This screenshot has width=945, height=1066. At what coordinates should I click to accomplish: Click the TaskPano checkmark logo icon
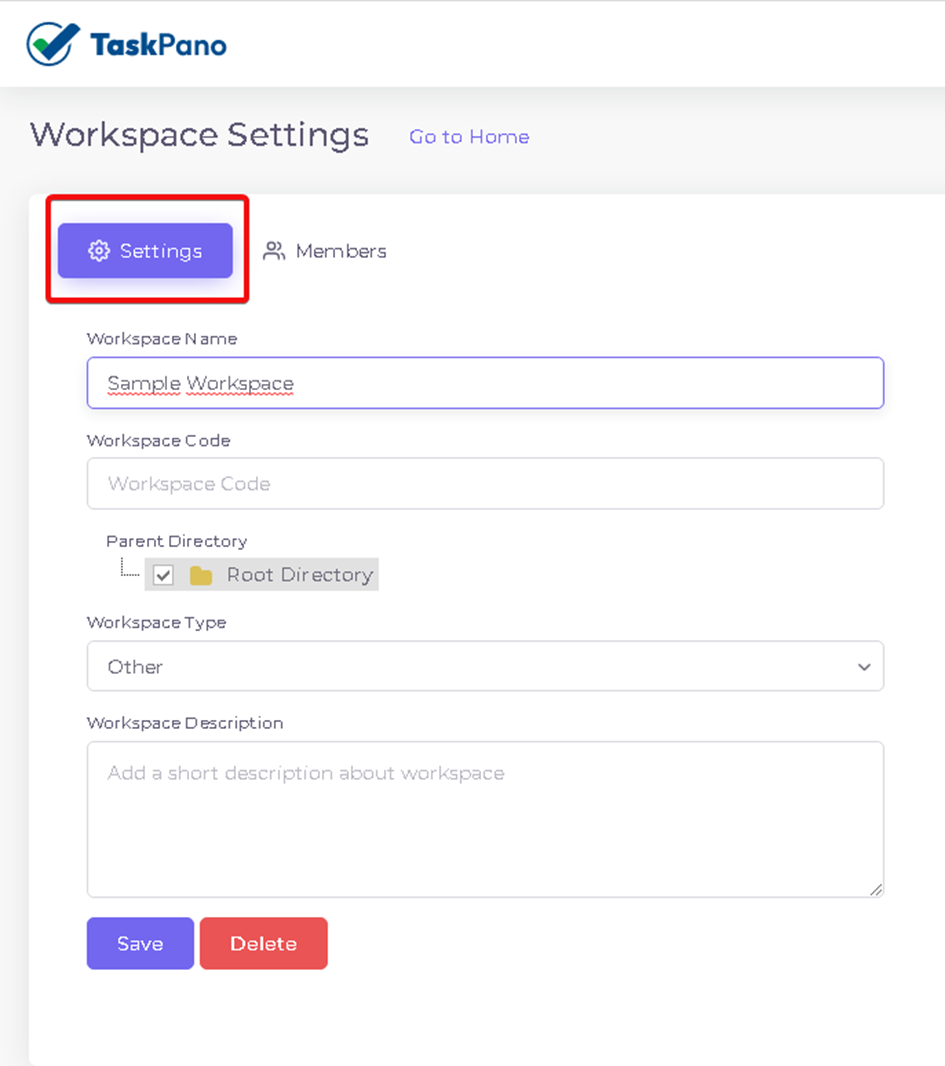[x=53, y=44]
